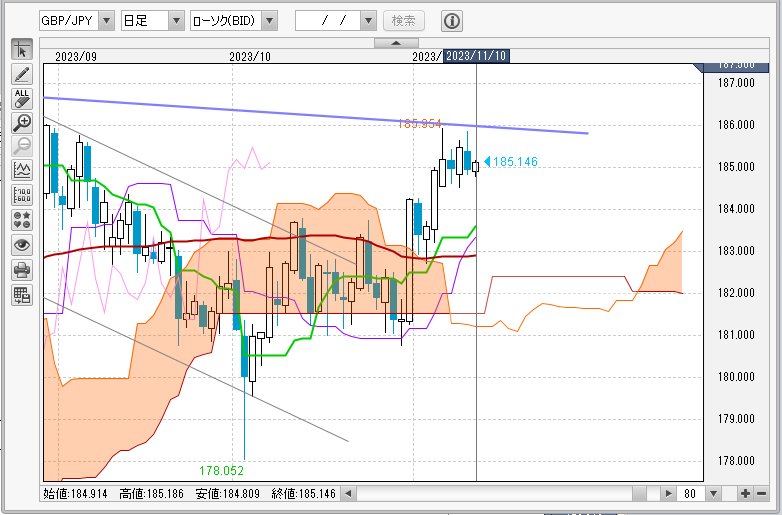The width and height of the screenshot is (782, 515).
Task: Click the erase ALL drawings tool
Action: click(x=22, y=99)
